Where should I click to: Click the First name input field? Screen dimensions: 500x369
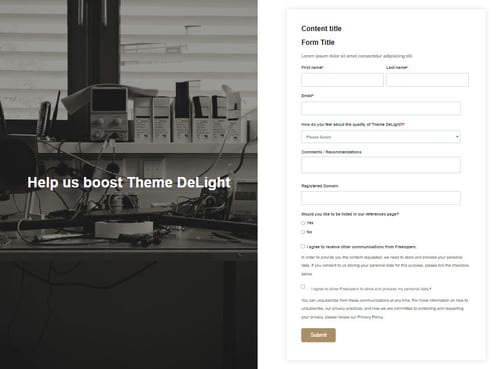point(342,80)
